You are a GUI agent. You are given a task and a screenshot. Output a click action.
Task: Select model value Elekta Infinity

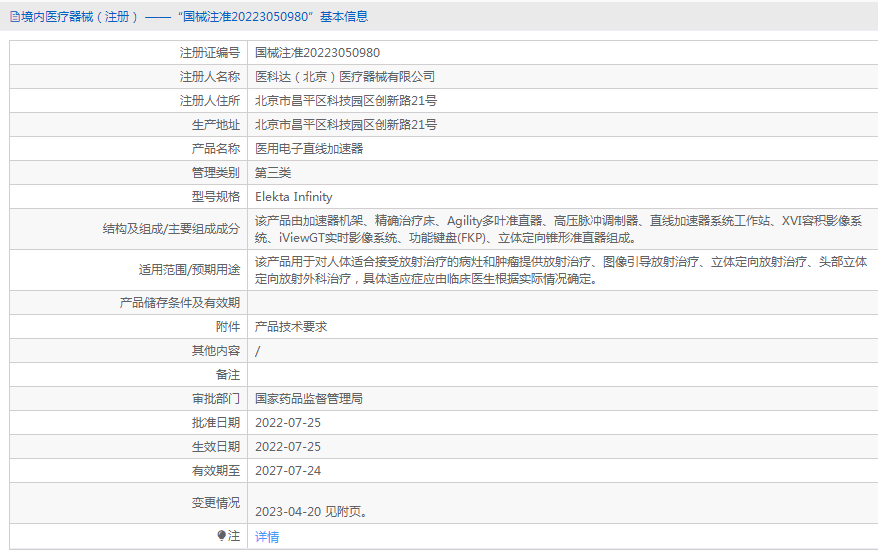[x=293, y=197]
